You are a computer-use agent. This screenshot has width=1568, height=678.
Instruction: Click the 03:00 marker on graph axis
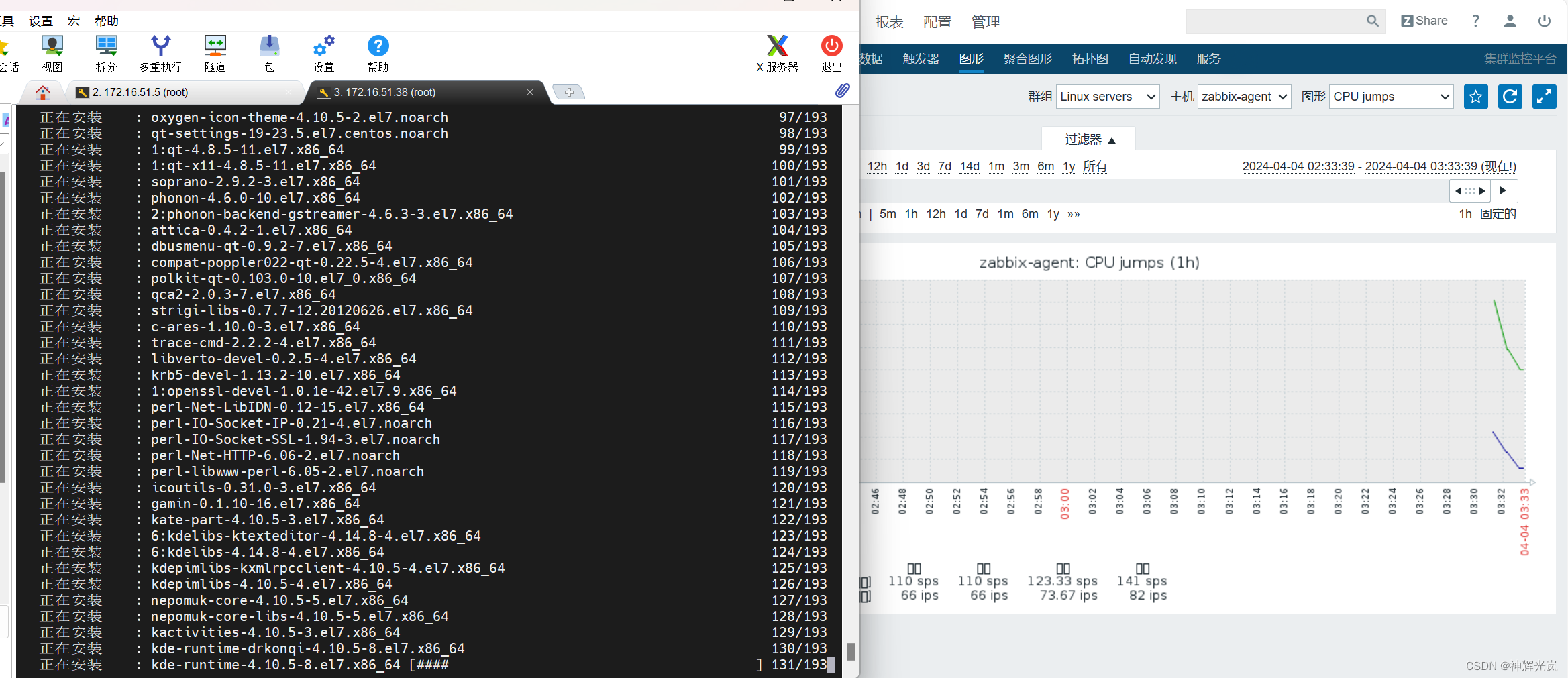click(1065, 504)
